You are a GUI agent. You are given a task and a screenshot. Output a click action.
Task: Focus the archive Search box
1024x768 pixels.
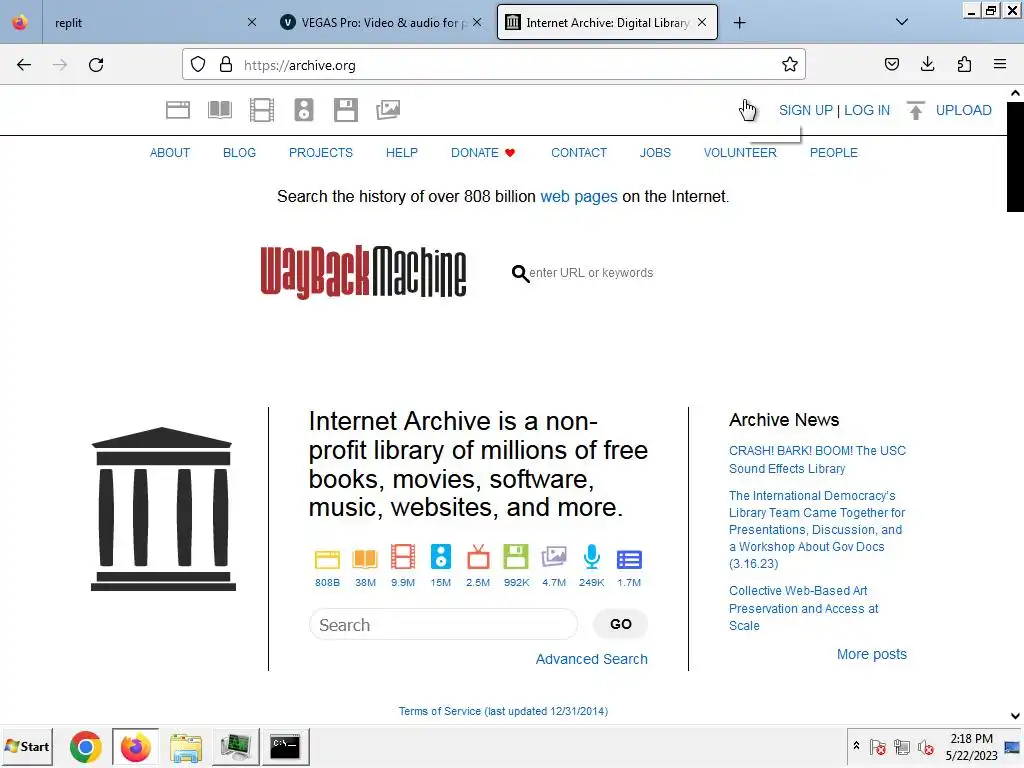[443, 625]
